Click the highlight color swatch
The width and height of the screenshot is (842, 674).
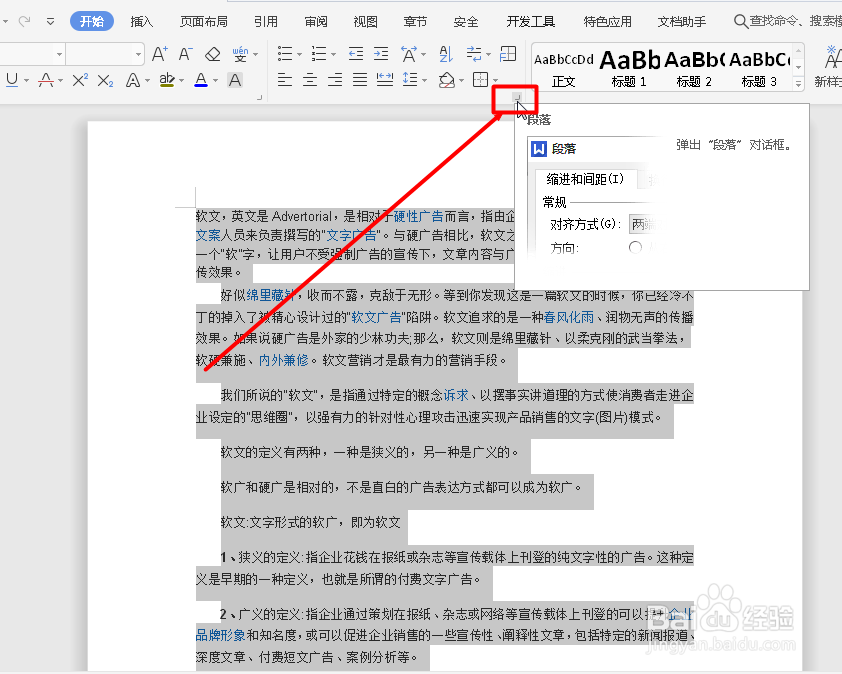[x=165, y=83]
